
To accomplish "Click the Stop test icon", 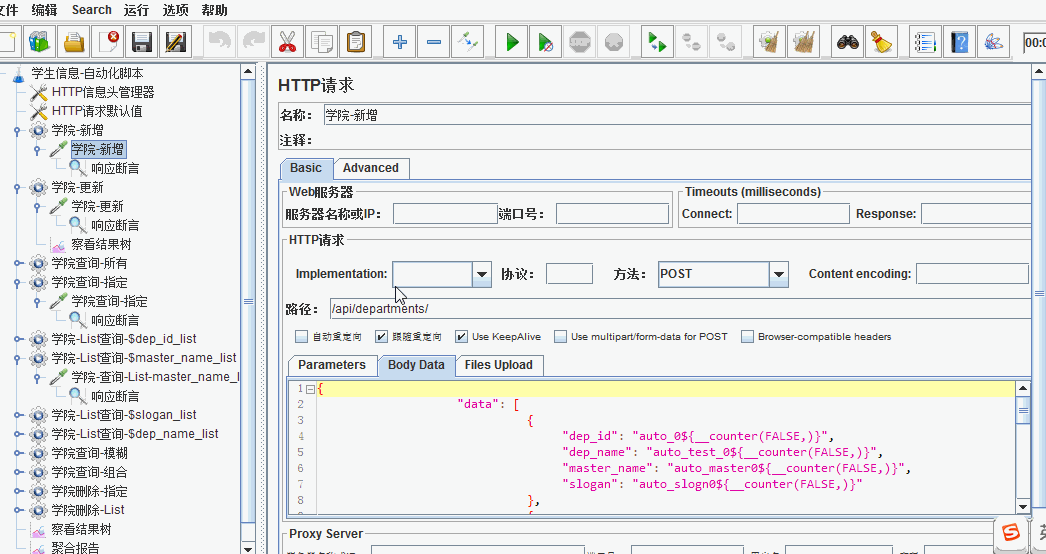I will [580, 42].
